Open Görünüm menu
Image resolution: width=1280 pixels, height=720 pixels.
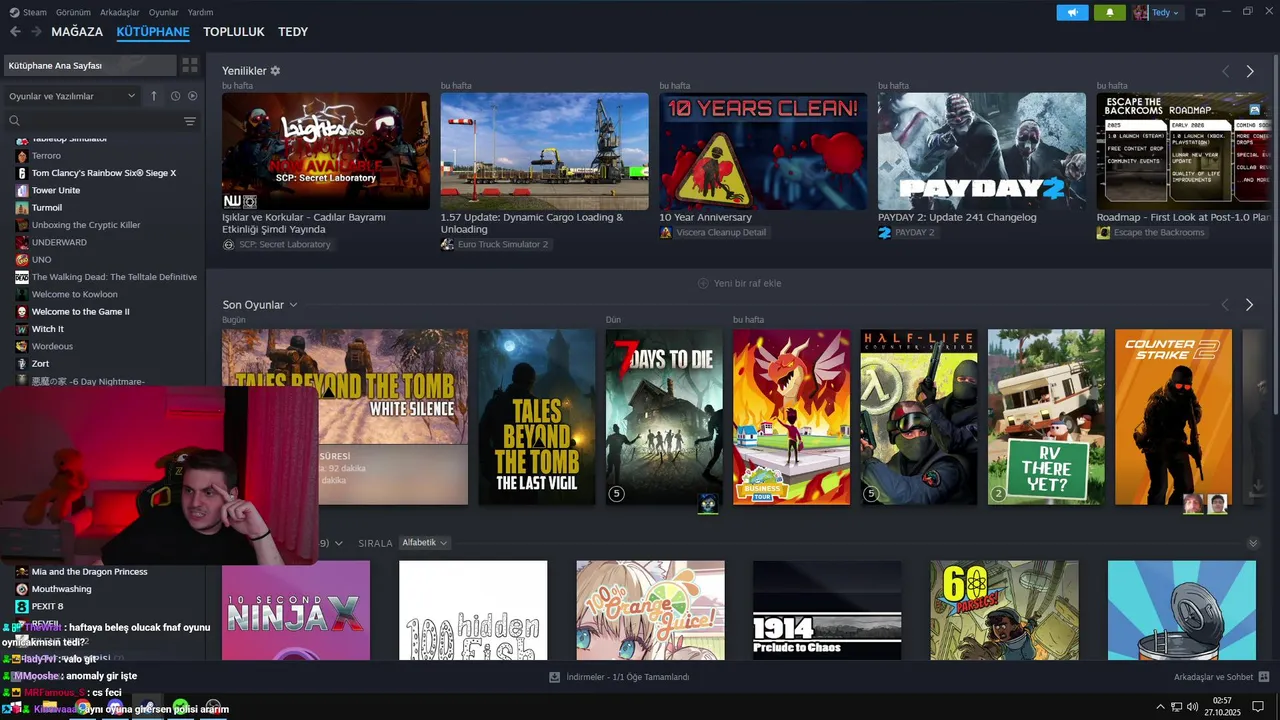[72, 12]
